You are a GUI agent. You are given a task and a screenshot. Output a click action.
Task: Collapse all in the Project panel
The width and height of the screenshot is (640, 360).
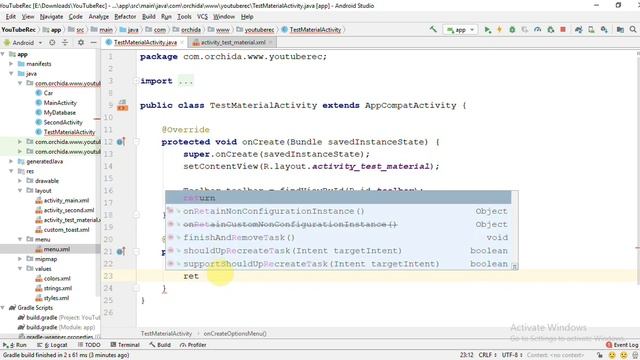click(65, 42)
